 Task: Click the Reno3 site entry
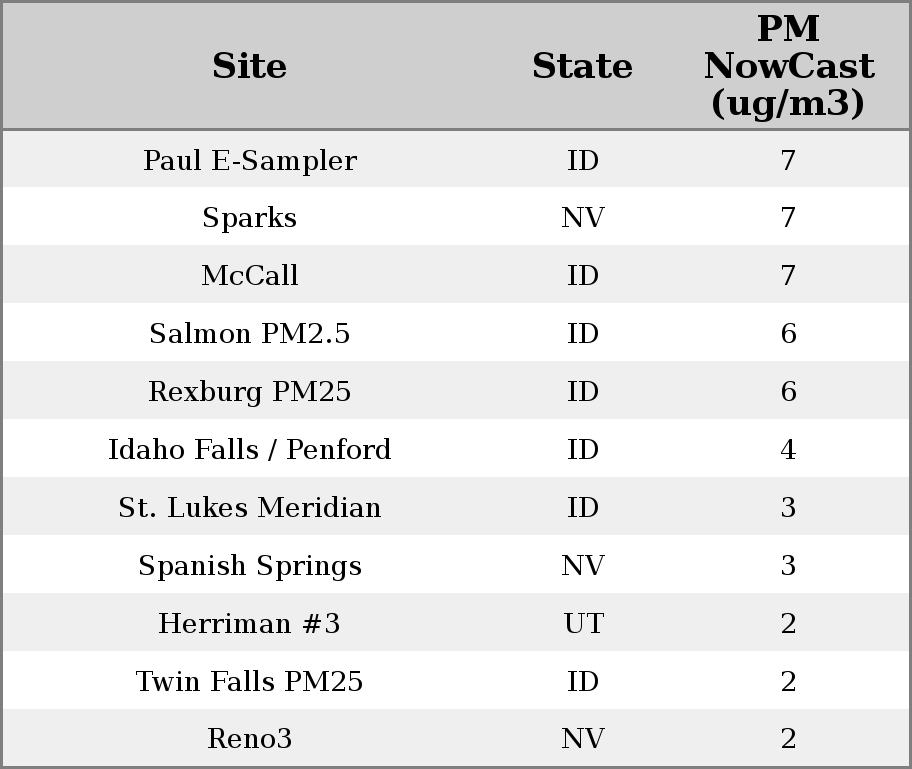tap(249, 739)
